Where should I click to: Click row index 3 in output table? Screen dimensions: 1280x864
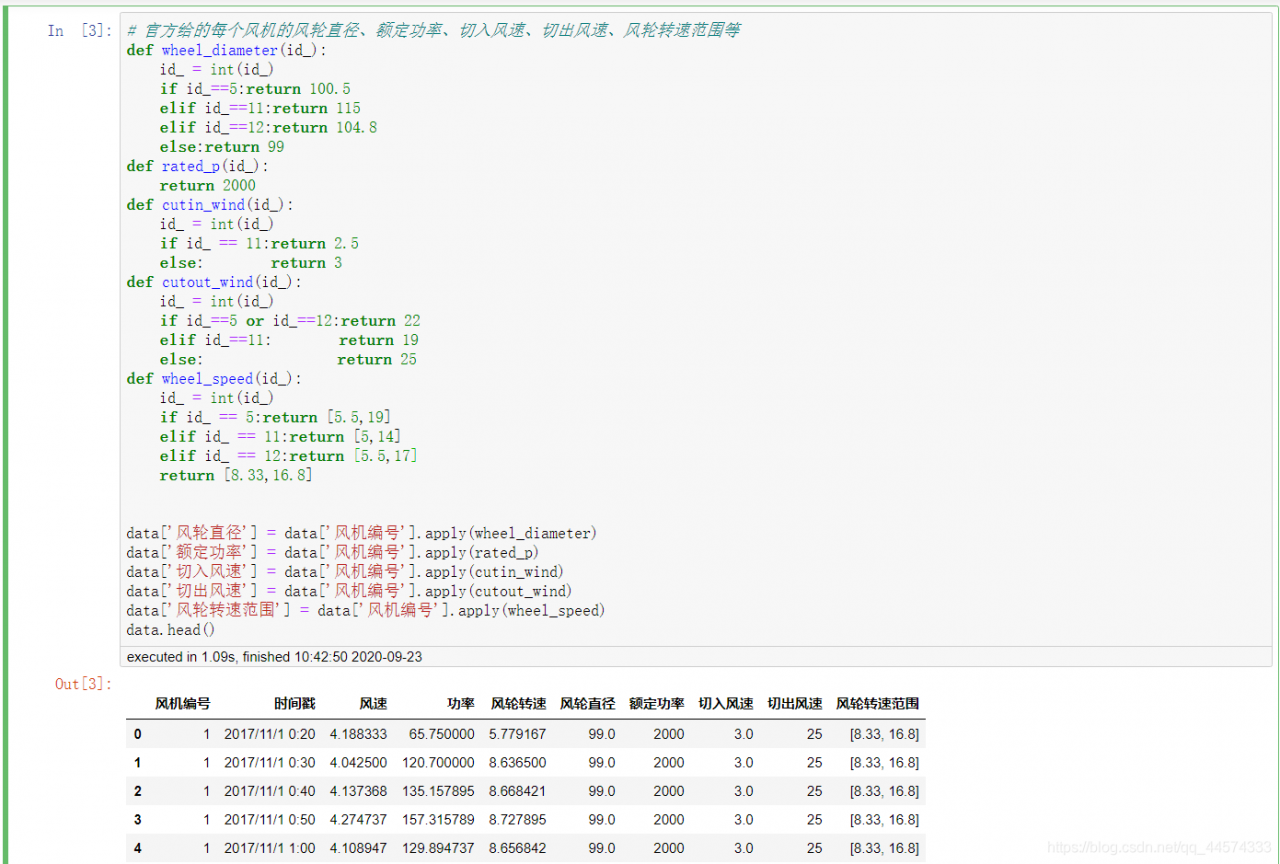point(138,819)
